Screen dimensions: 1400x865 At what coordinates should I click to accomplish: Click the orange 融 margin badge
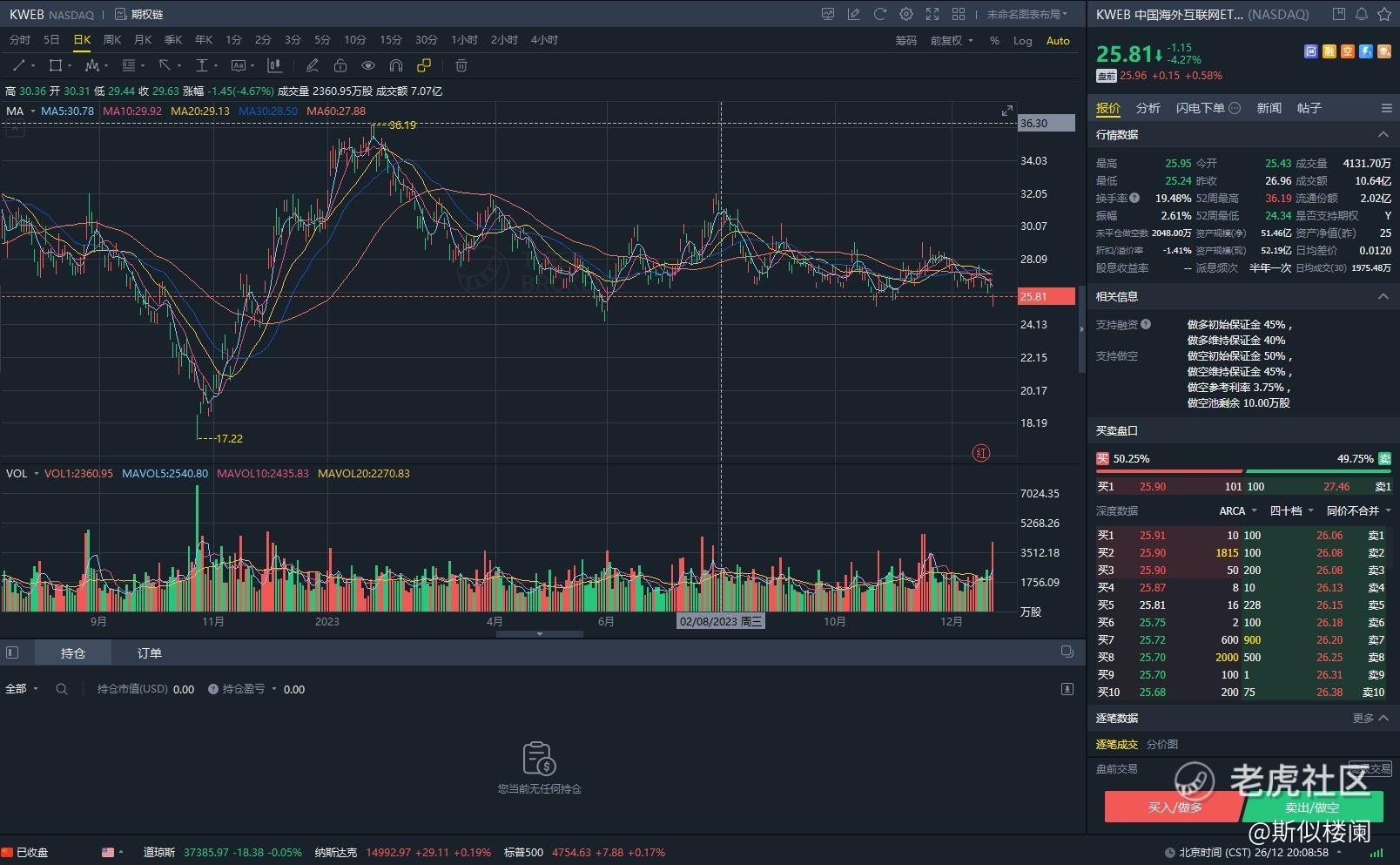click(x=1329, y=51)
